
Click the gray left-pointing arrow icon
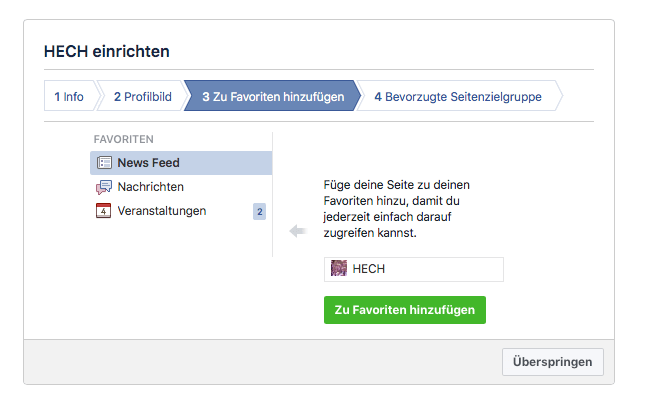point(298,231)
